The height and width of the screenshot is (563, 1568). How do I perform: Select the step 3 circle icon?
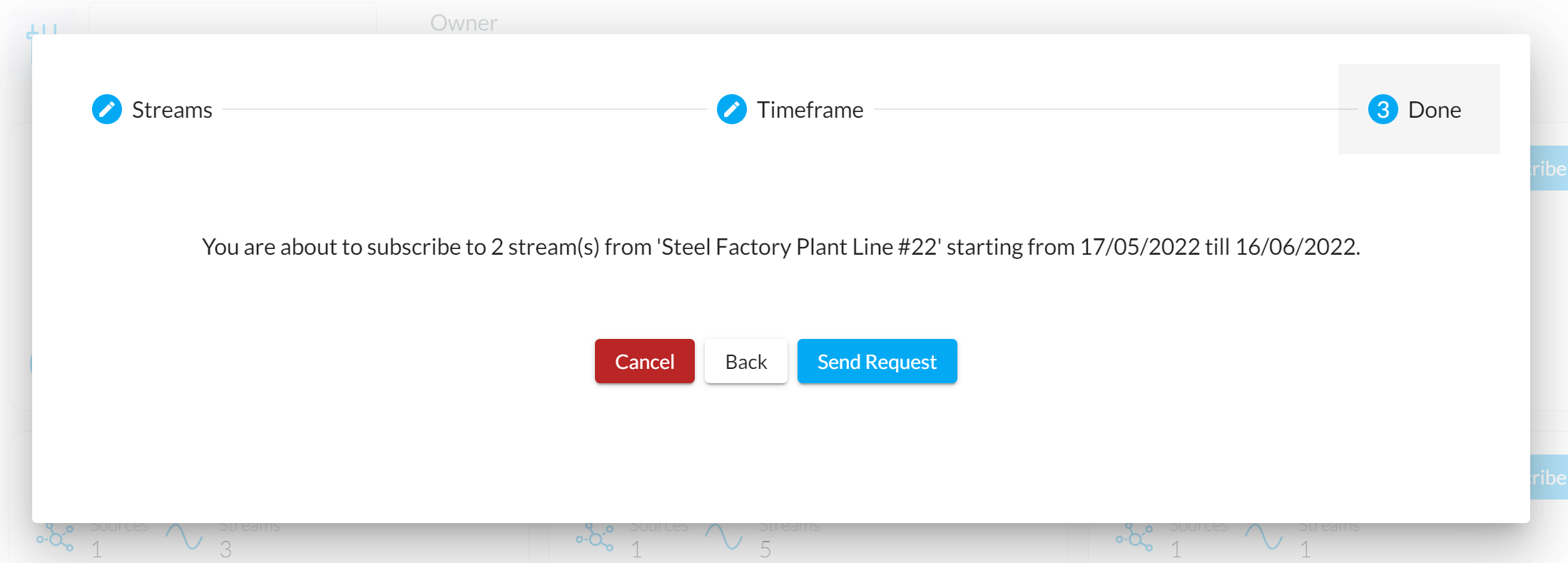[x=1383, y=109]
